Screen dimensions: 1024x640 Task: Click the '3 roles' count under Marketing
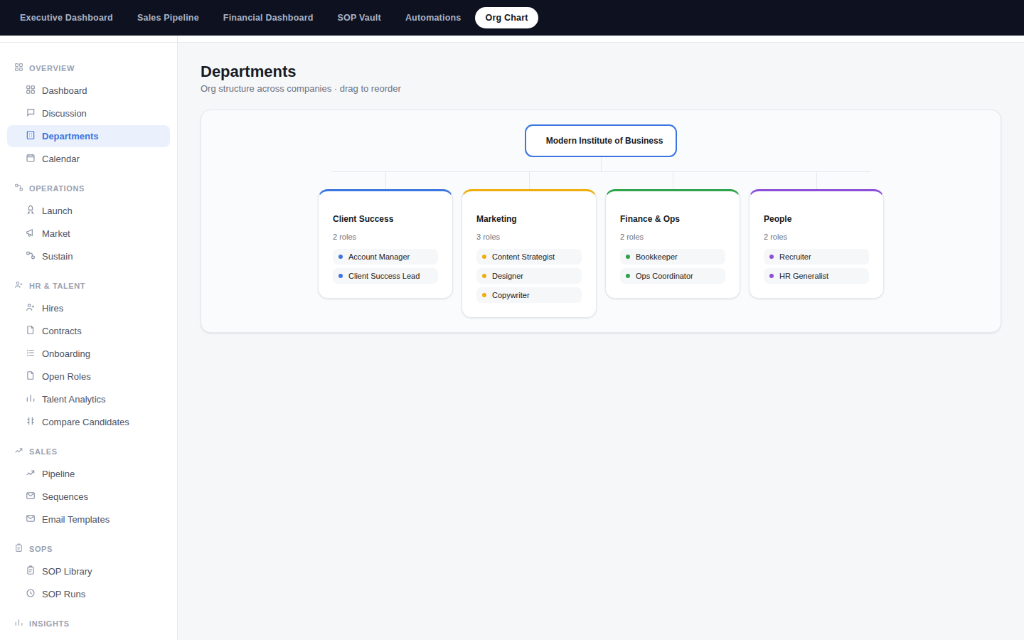[488, 237]
